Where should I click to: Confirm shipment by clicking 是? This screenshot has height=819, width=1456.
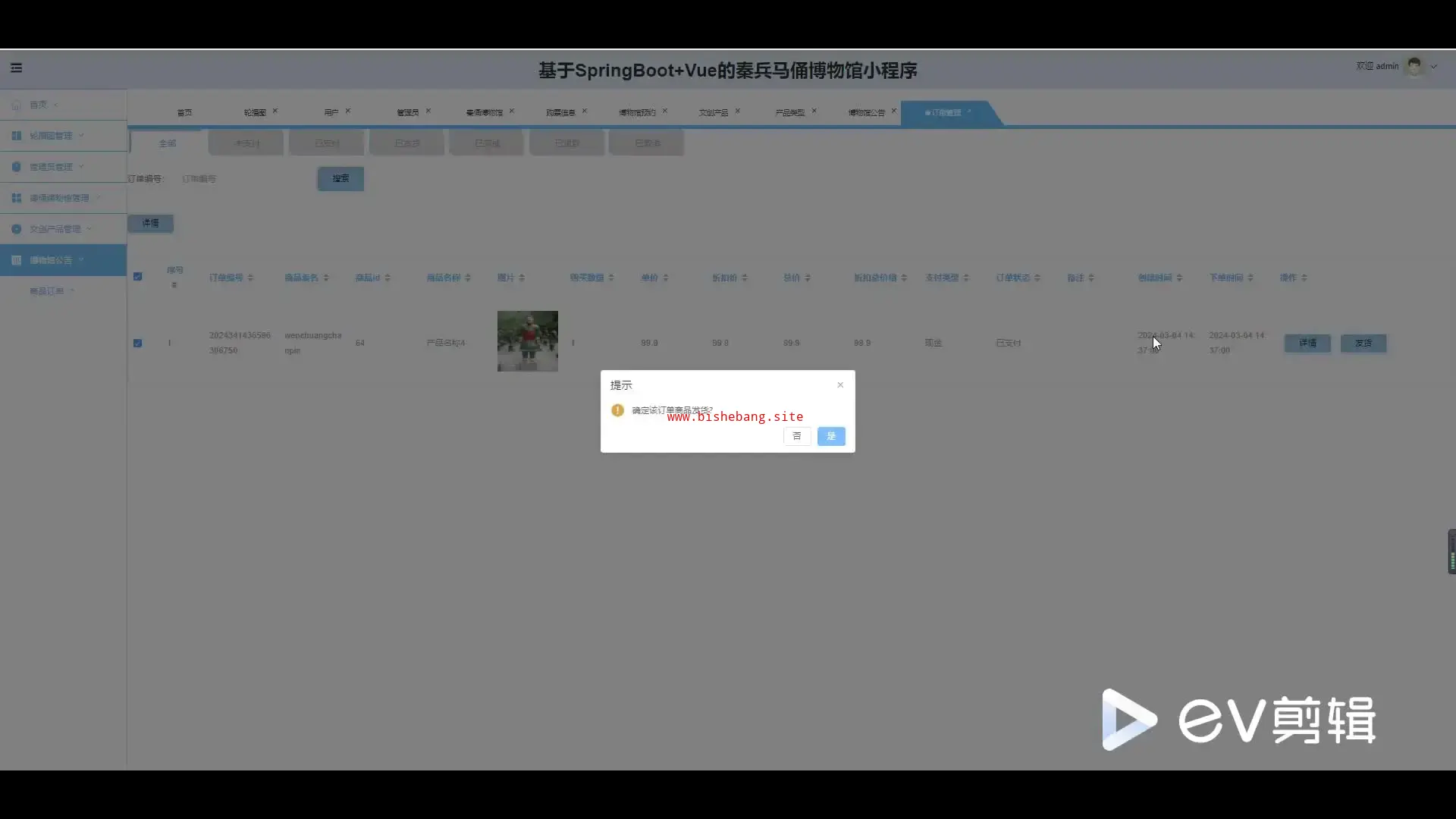(x=831, y=436)
